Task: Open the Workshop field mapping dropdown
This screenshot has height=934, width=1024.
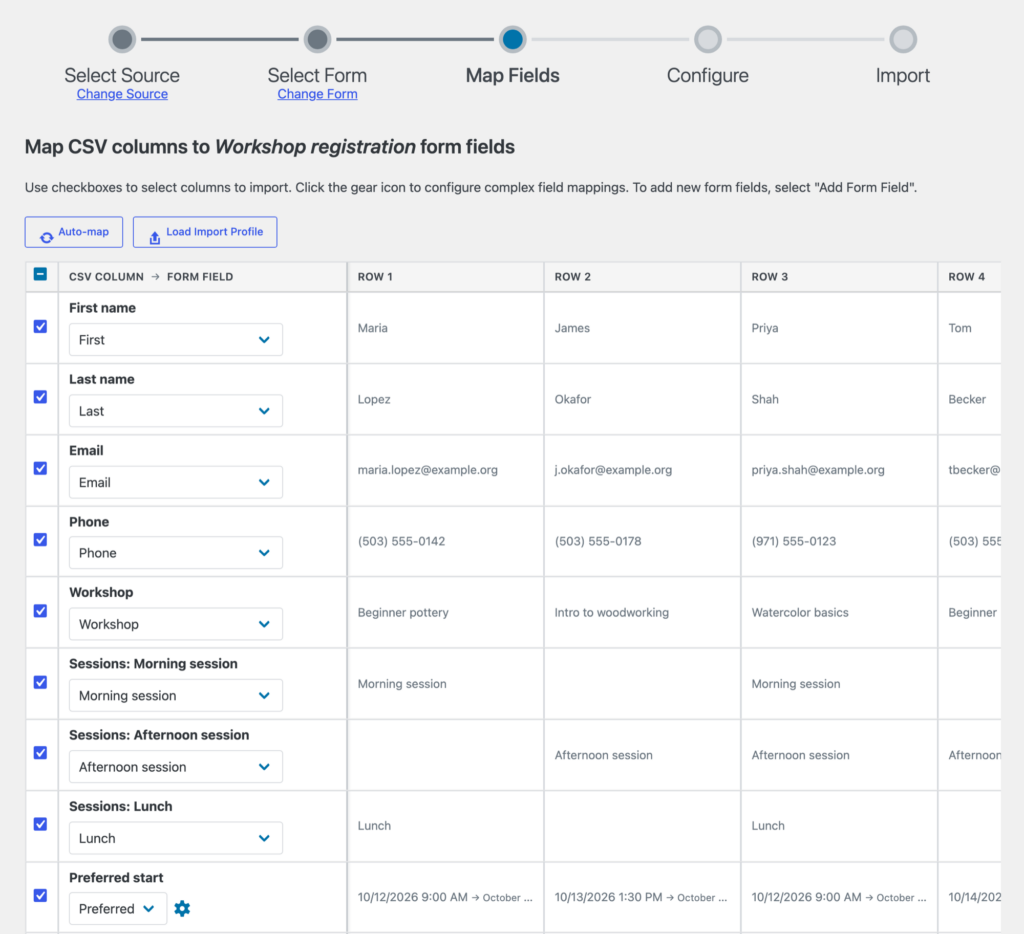Action: coord(176,624)
